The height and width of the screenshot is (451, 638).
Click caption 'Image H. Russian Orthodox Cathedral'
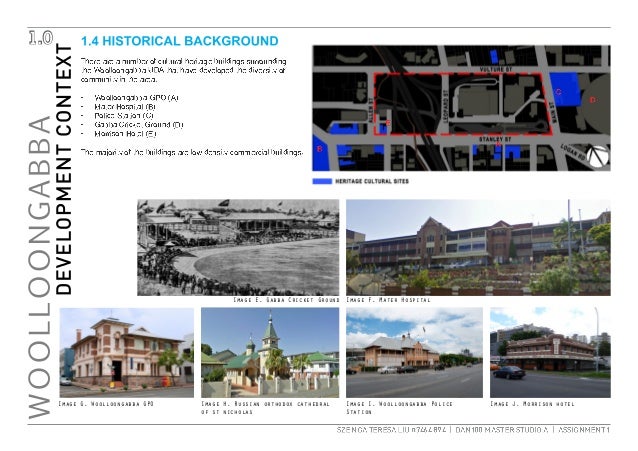pyautogui.click(x=265, y=408)
